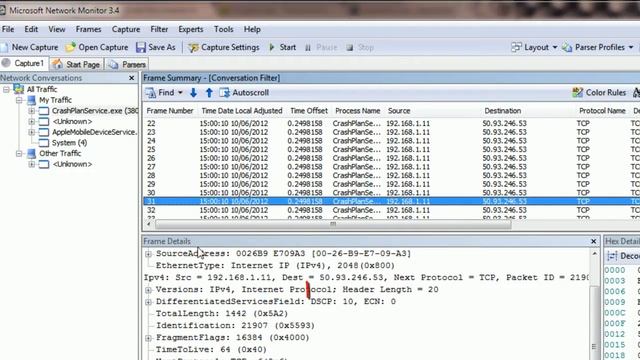Open the Capture menu
640x360 pixels.
126,29
